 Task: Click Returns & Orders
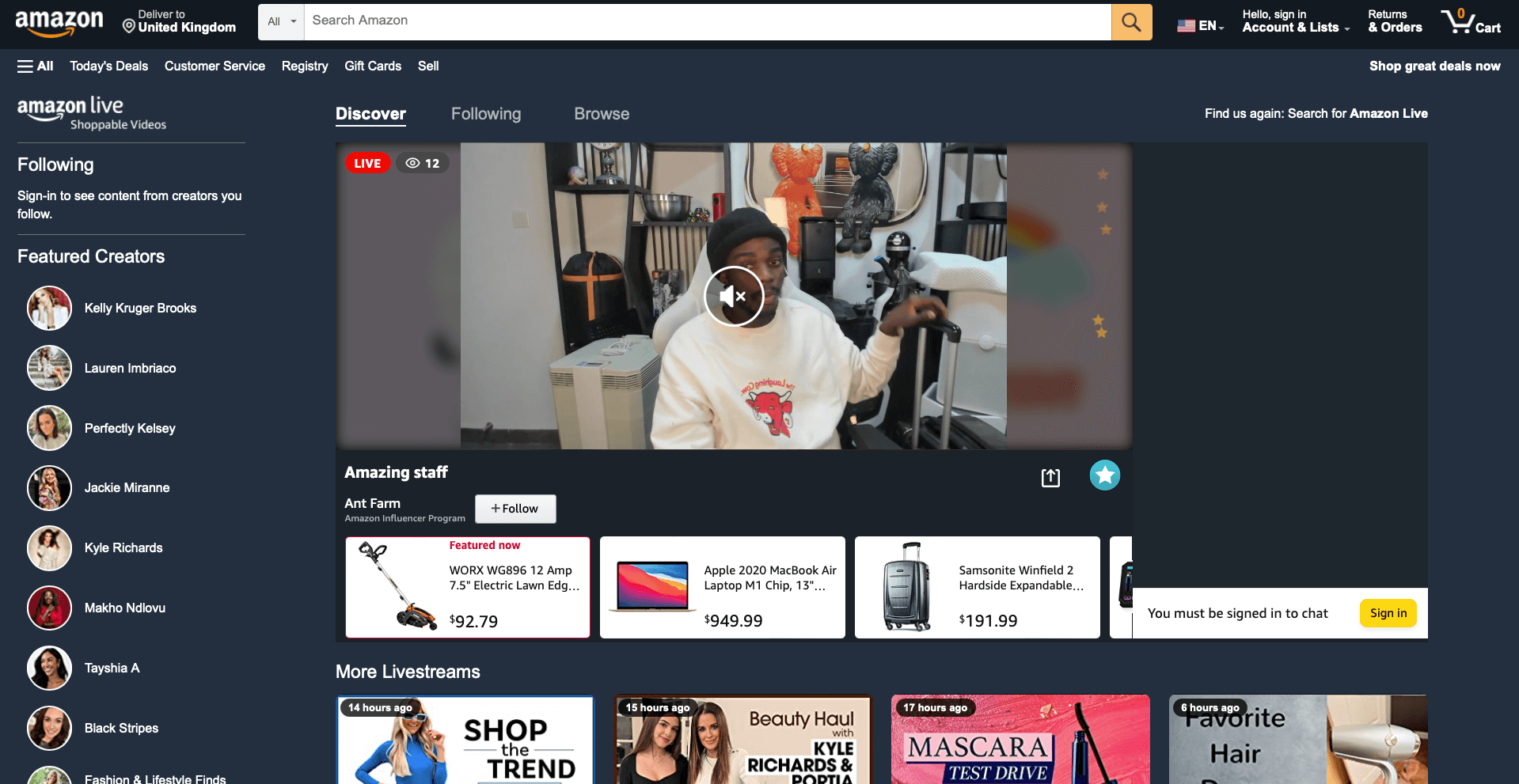click(x=1395, y=21)
